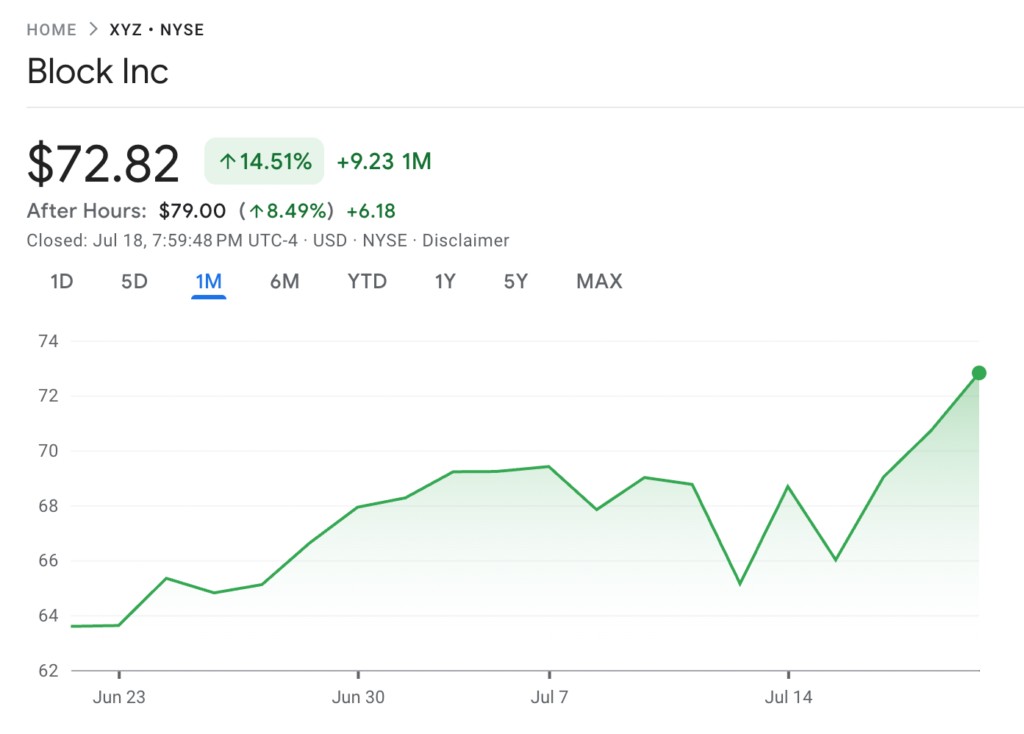The height and width of the screenshot is (734, 1024).
Task: Click the $72.82 current price
Action: click(103, 164)
